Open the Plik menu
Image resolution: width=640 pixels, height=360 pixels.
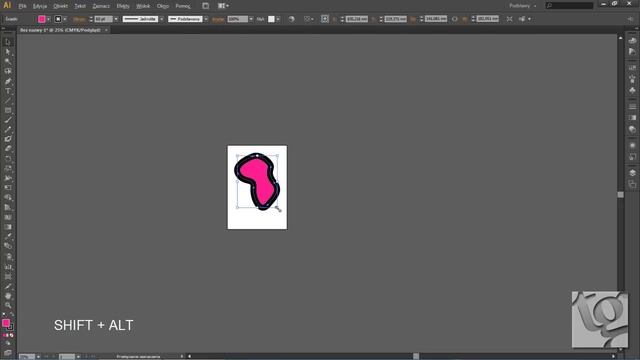(22, 6)
